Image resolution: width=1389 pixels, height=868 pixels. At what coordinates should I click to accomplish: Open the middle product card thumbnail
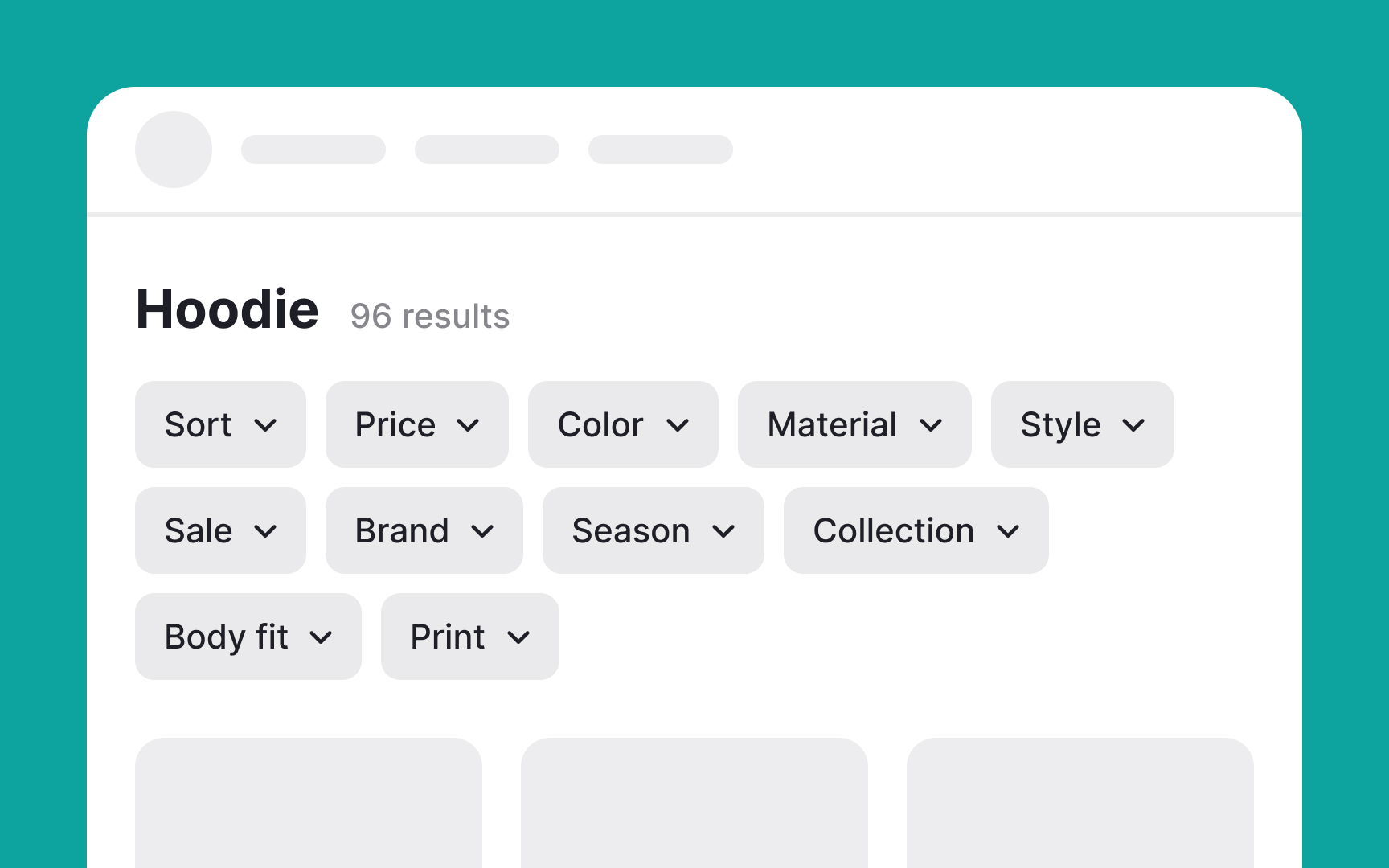click(x=694, y=804)
